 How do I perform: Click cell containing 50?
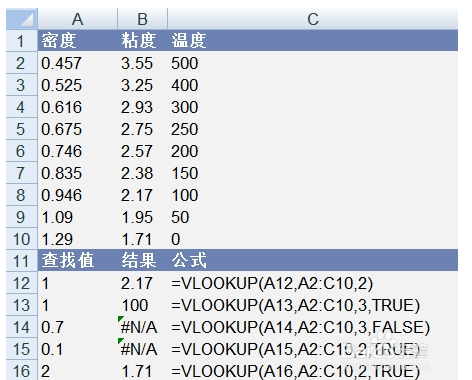[313, 217]
